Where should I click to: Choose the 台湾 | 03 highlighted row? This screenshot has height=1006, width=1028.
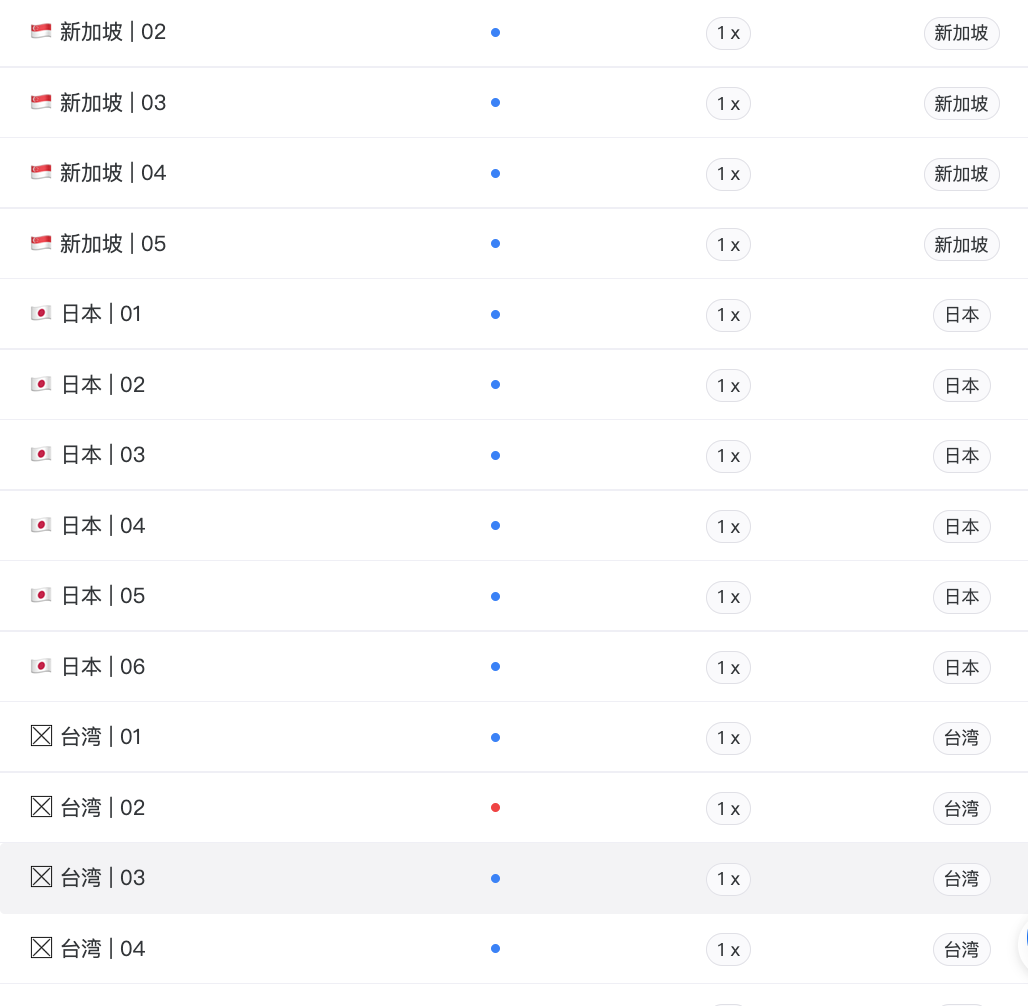(x=514, y=878)
